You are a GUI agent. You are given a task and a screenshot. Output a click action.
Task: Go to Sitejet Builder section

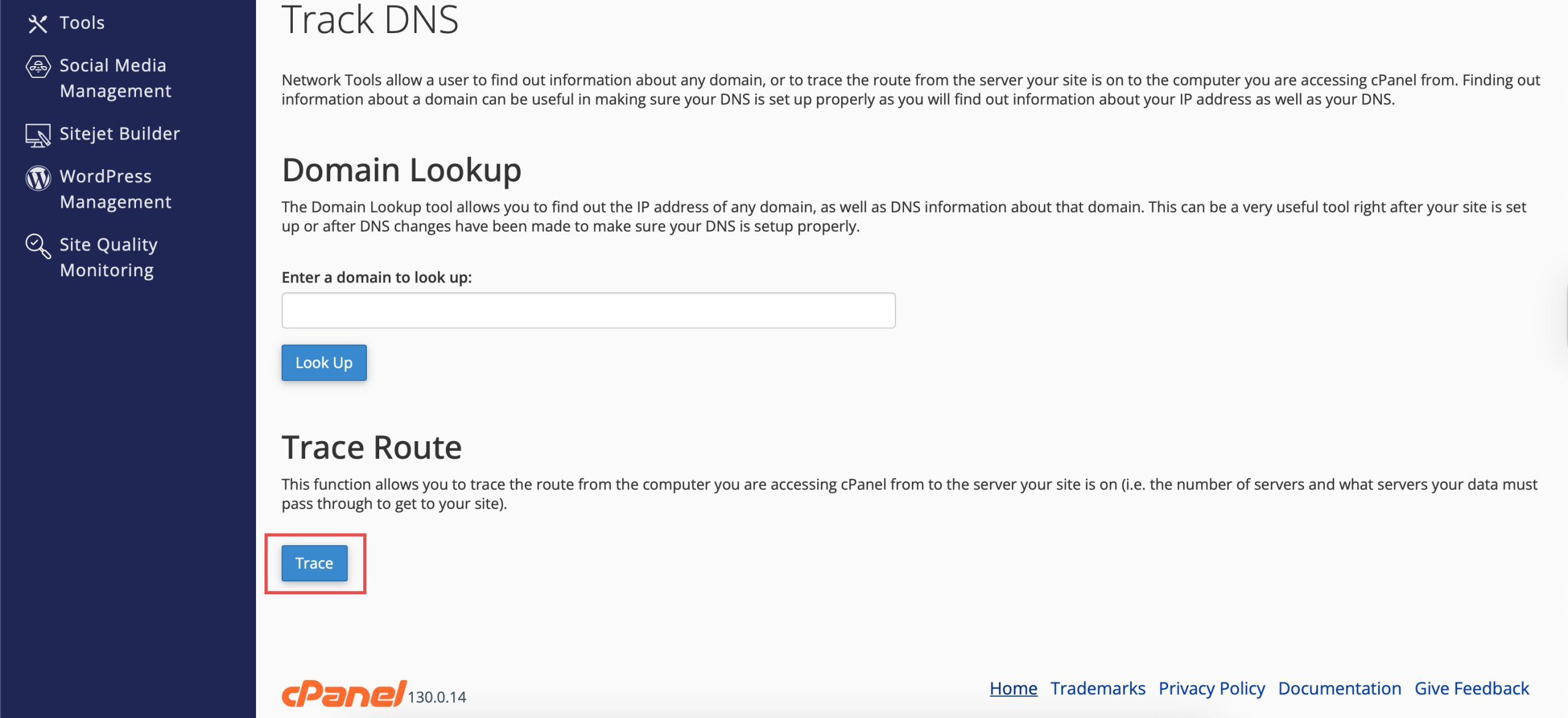tap(119, 134)
